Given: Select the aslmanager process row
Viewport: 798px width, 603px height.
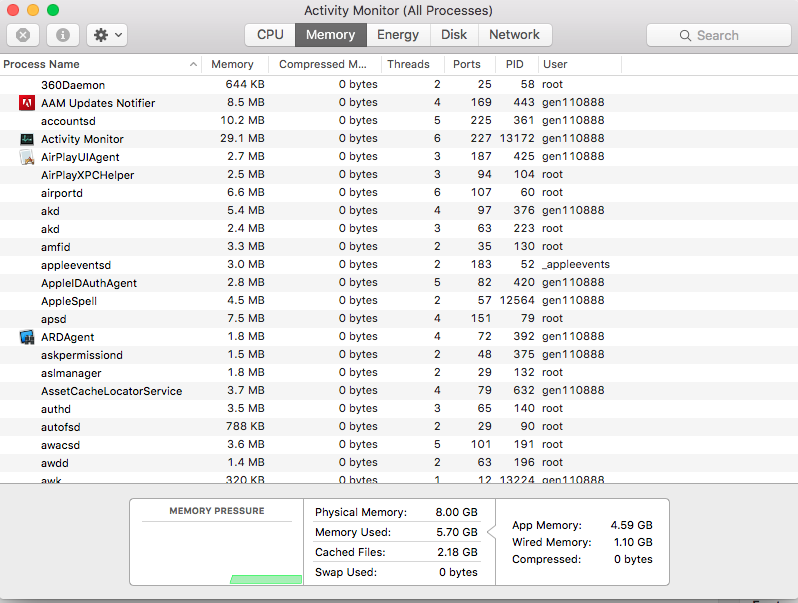Looking at the screenshot, I should [x=399, y=373].
